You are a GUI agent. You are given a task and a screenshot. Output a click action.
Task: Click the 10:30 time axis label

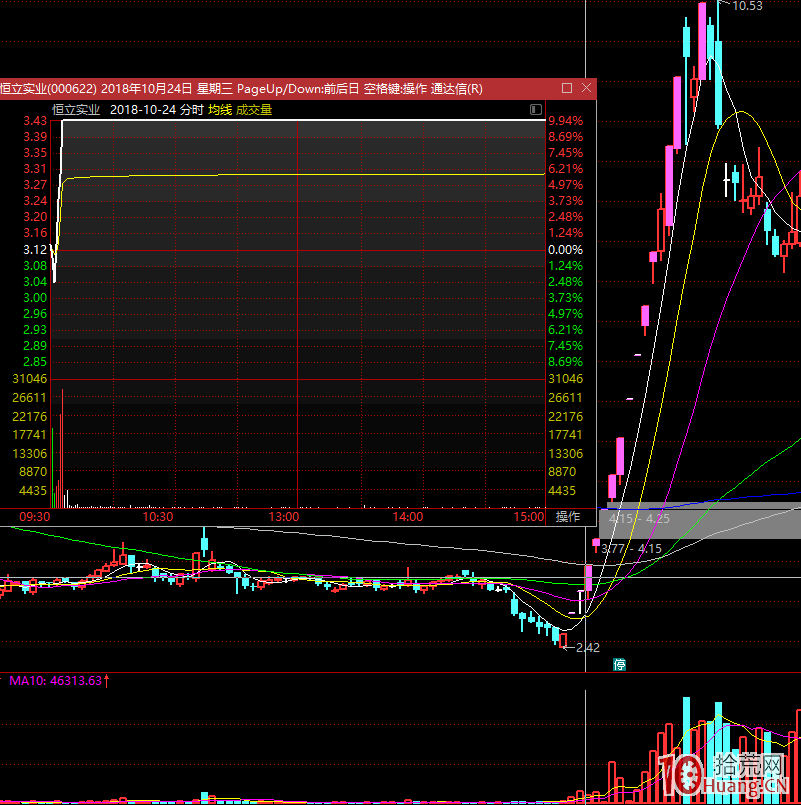pos(158,516)
